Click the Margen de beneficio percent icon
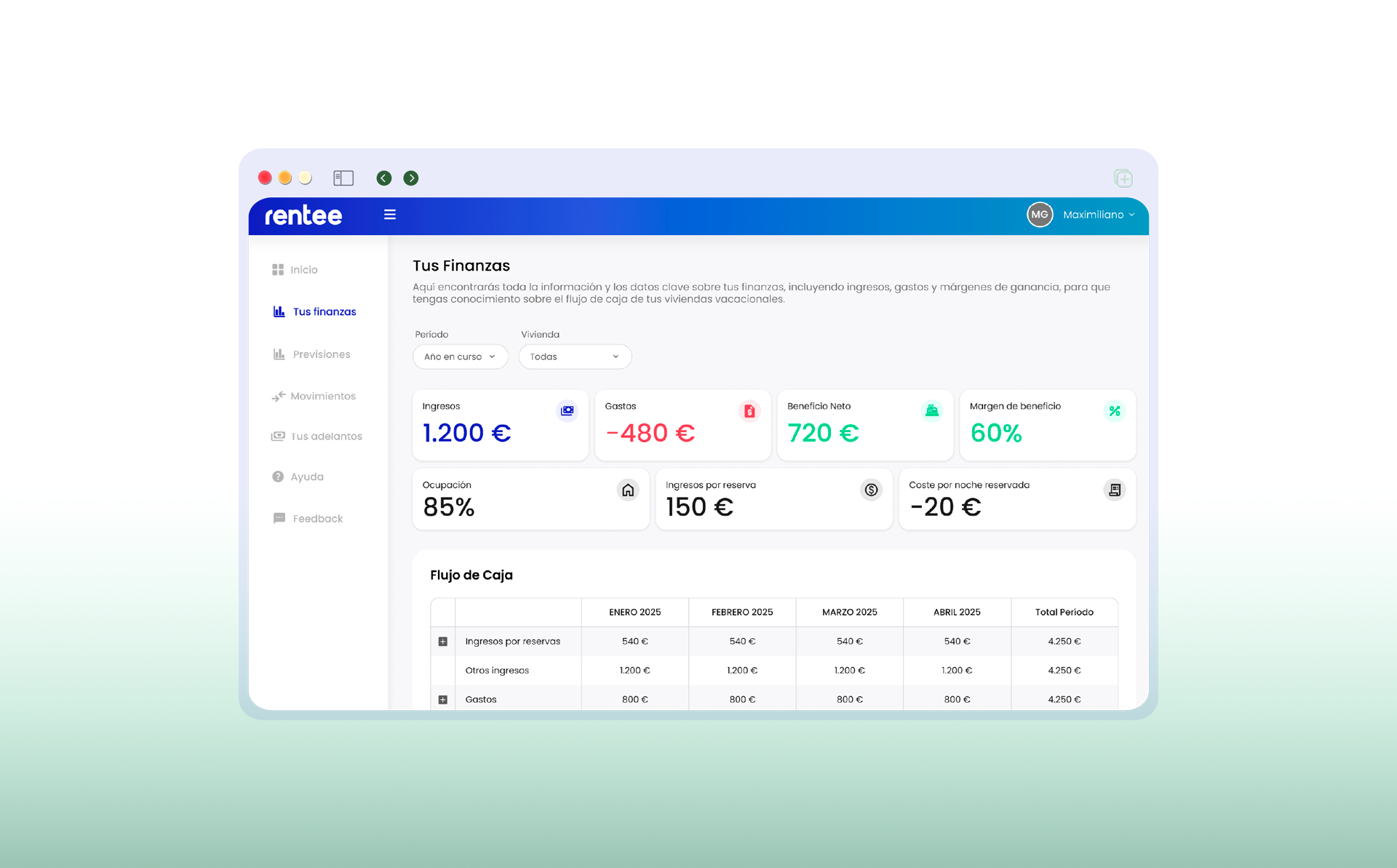 (1115, 411)
